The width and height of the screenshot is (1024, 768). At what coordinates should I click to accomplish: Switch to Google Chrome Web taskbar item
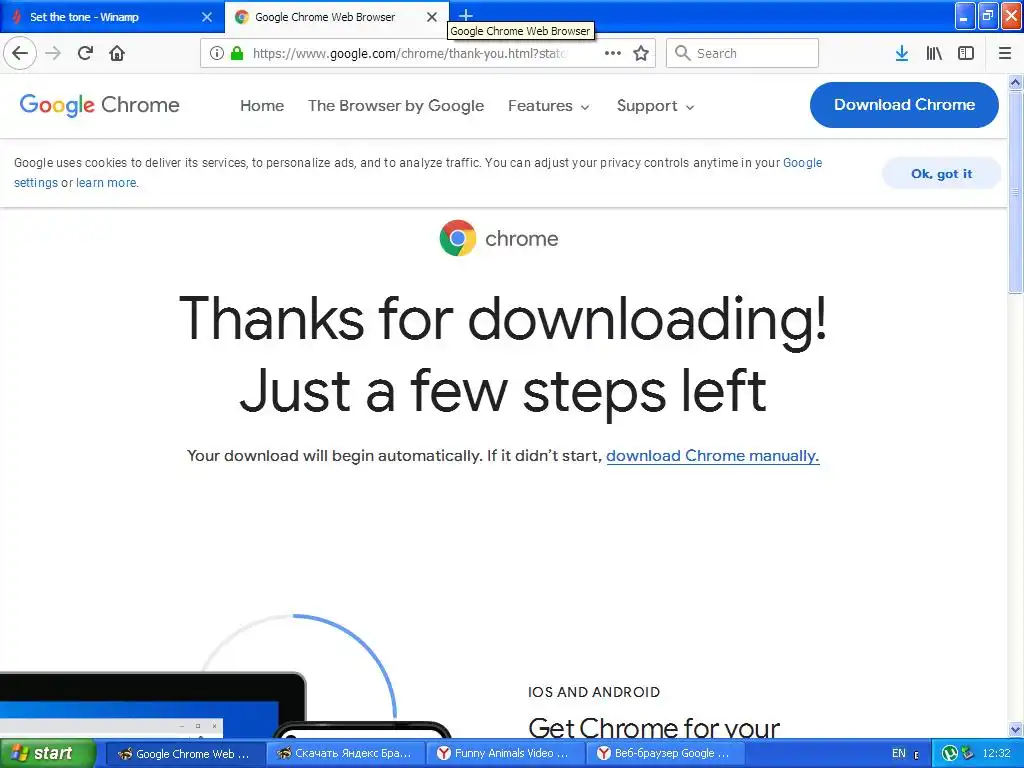coord(184,754)
